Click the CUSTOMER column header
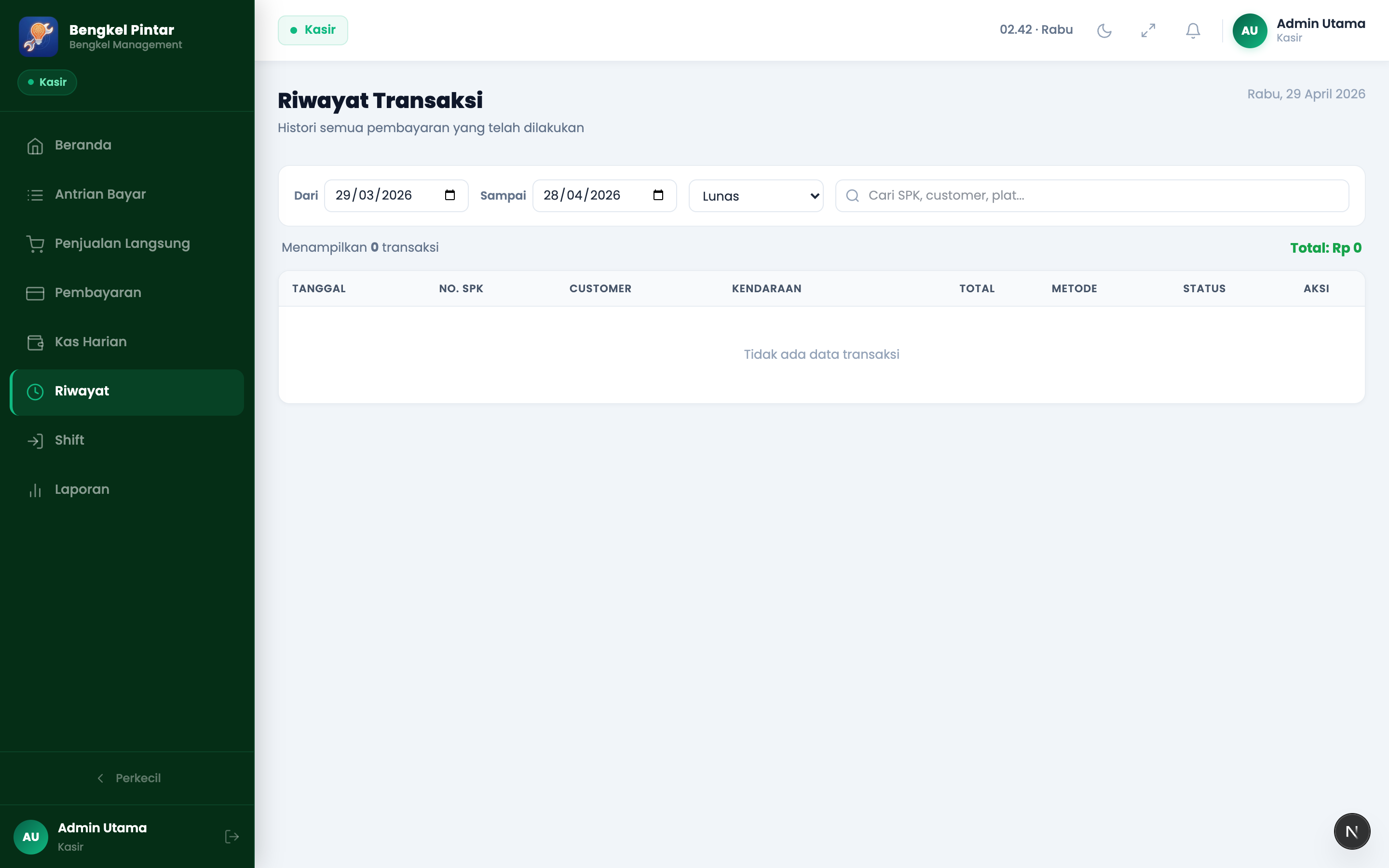 click(600, 289)
